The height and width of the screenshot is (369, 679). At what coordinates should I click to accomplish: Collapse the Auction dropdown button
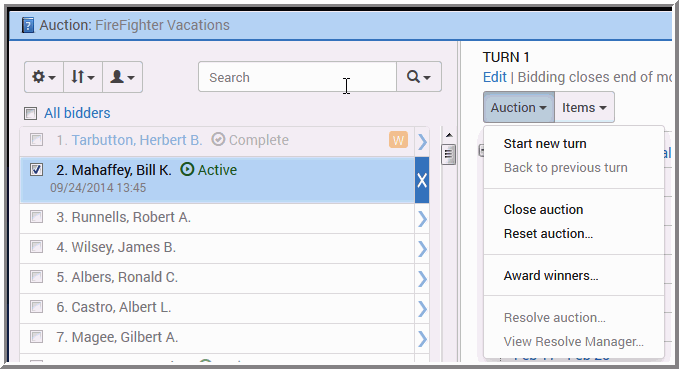(519, 107)
